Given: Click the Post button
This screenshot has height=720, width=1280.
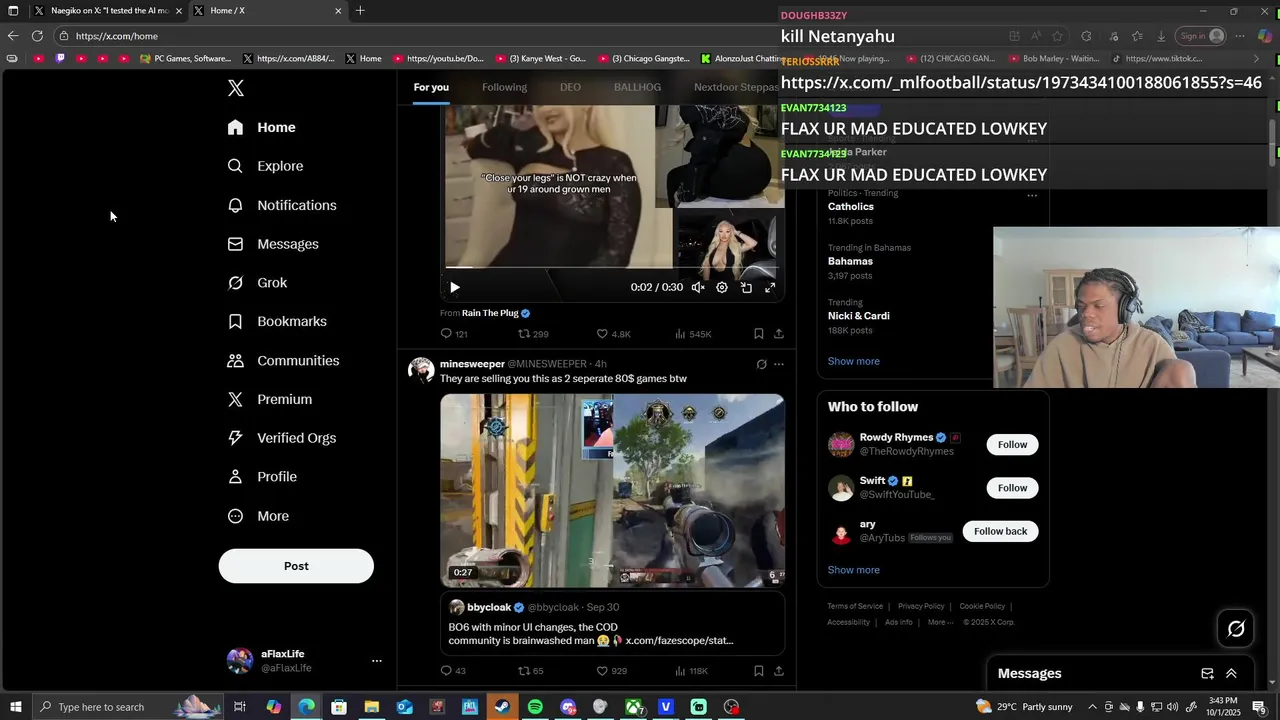Looking at the screenshot, I should [x=296, y=566].
